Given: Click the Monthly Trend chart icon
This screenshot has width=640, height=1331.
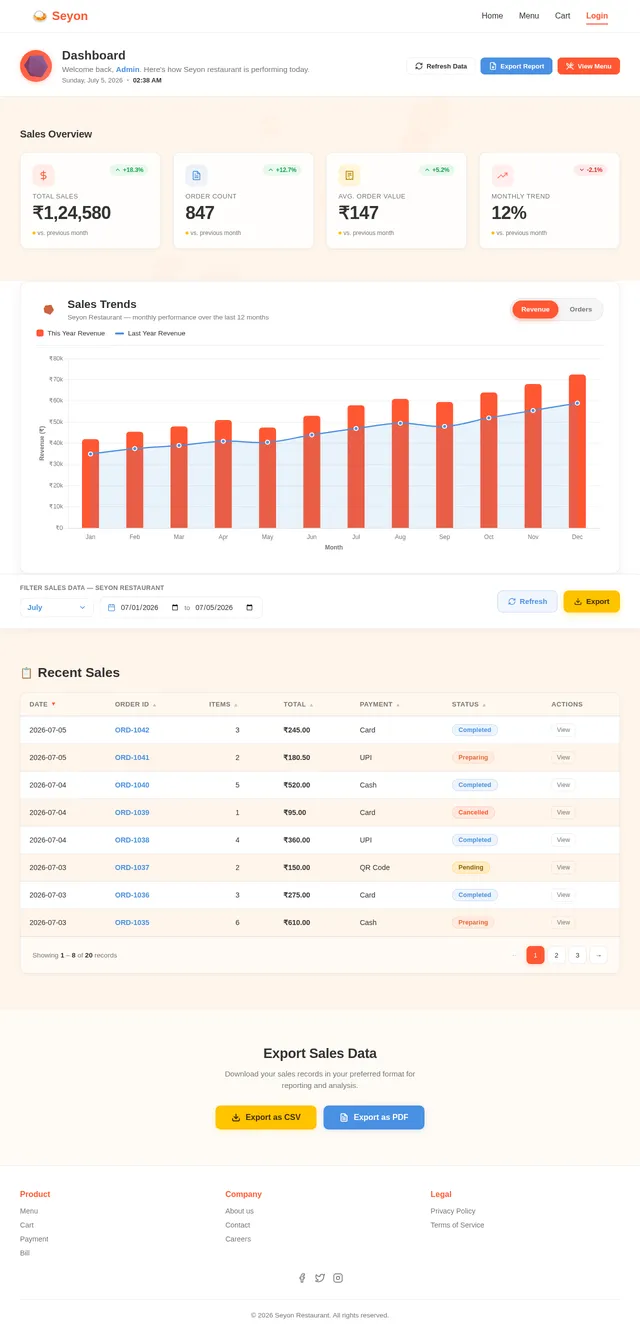Looking at the screenshot, I should [502, 175].
